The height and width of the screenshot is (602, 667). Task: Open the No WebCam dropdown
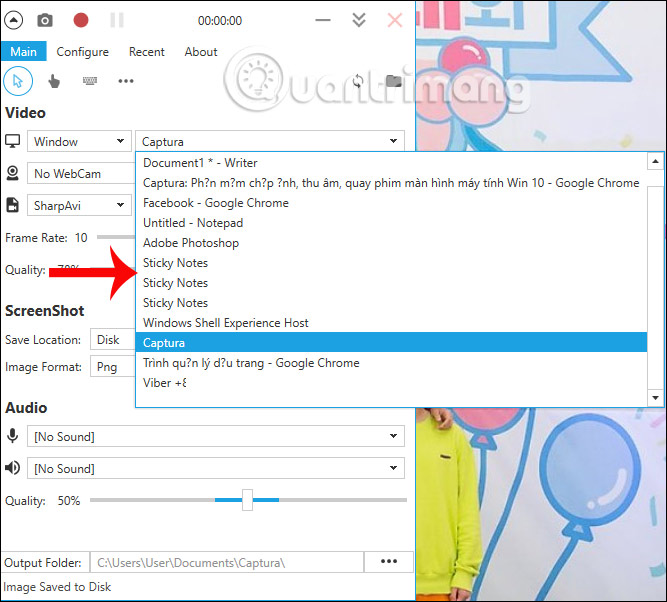(x=81, y=174)
